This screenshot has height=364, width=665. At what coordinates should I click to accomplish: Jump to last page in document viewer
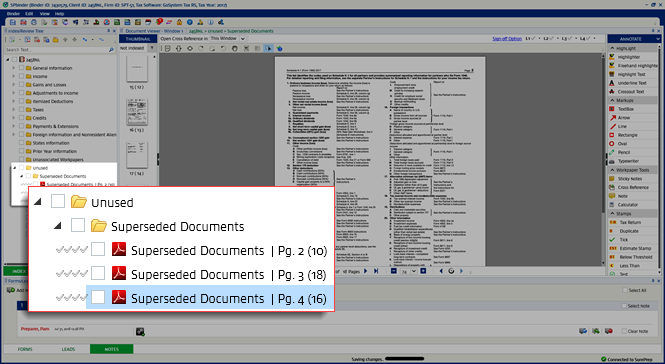[376, 271]
